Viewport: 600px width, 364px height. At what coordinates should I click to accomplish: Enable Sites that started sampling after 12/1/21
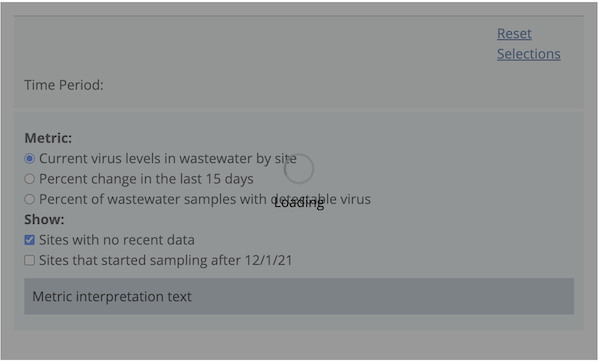(x=29, y=260)
